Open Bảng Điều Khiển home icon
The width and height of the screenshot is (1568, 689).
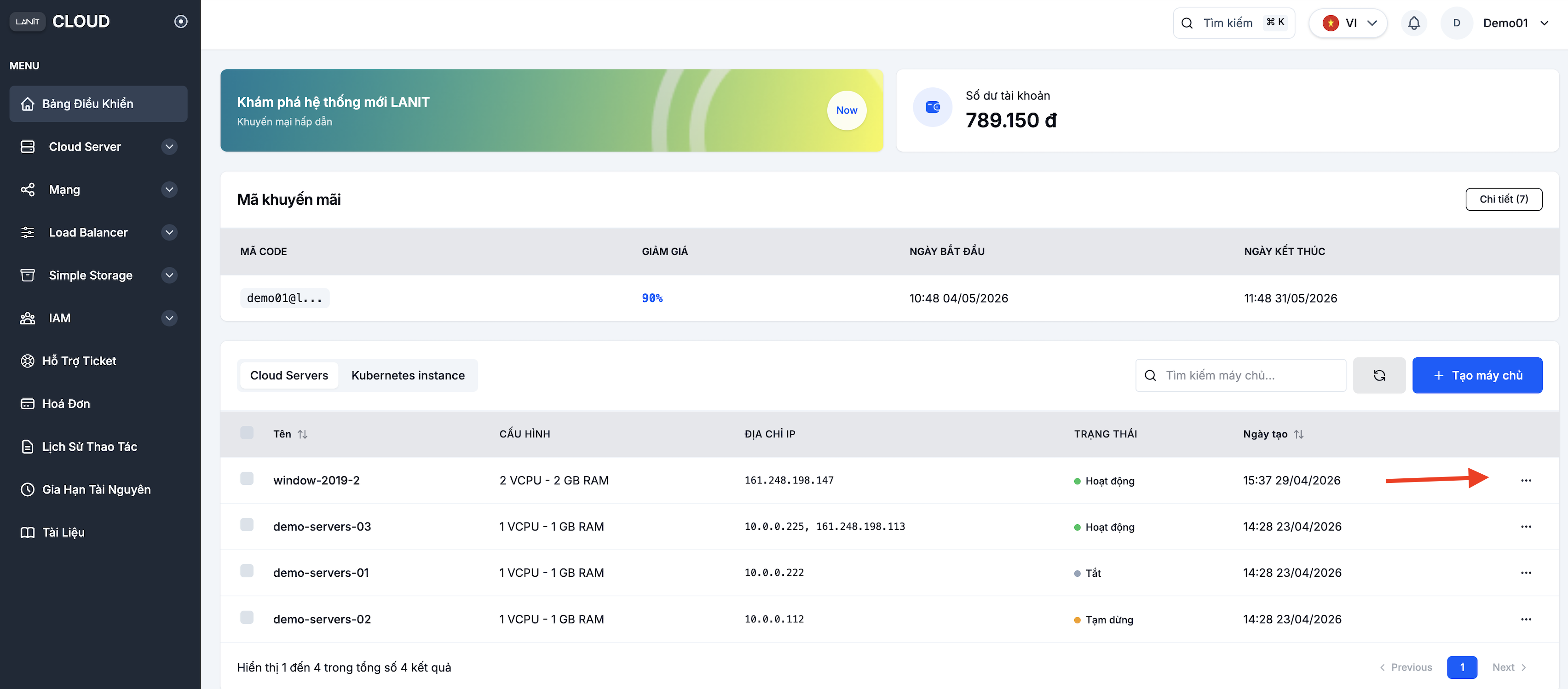click(x=28, y=104)
